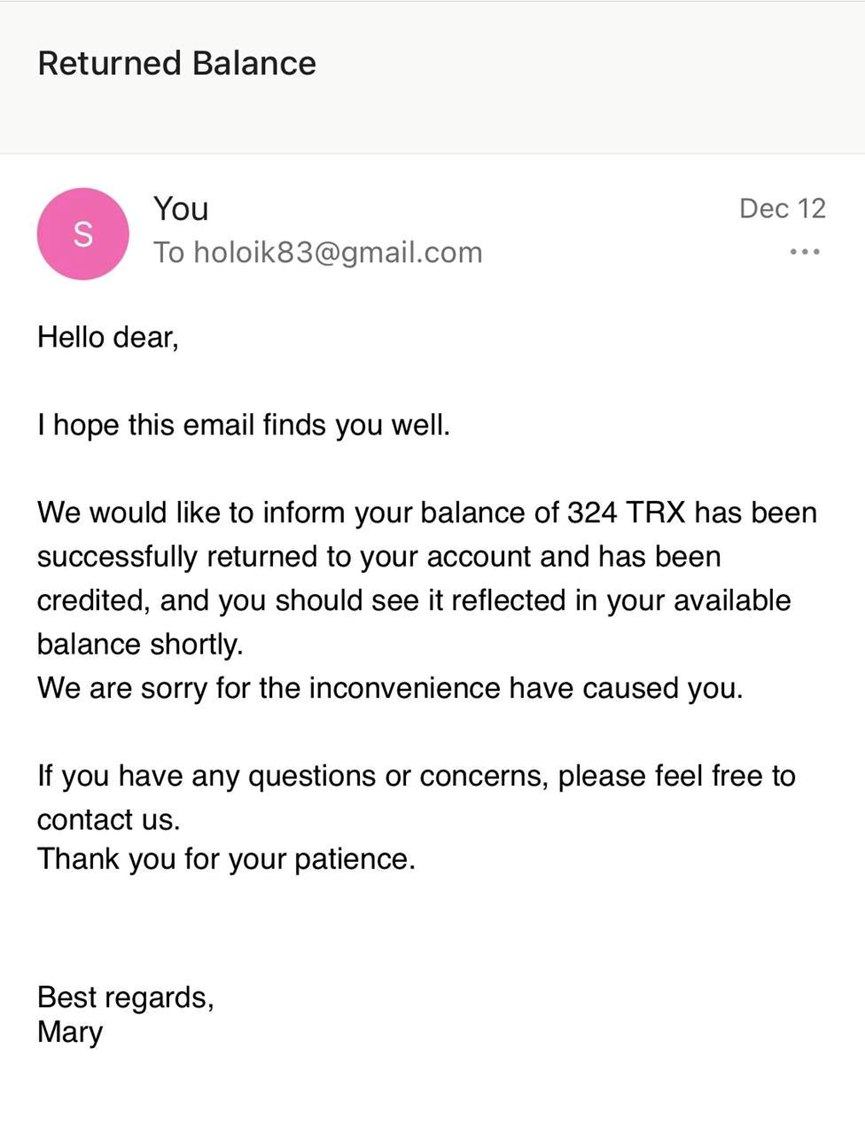
Task: Click the line starting 'credited, and you should'
Action: 413,601
